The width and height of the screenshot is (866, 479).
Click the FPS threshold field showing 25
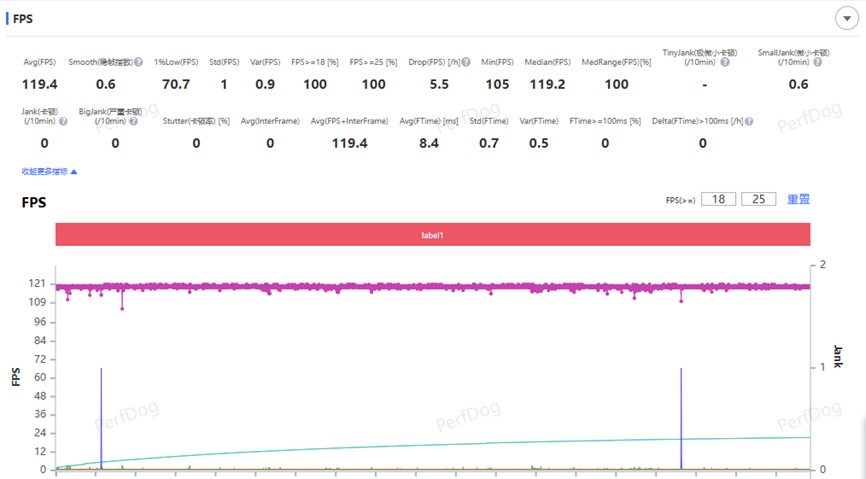[758, 199]
